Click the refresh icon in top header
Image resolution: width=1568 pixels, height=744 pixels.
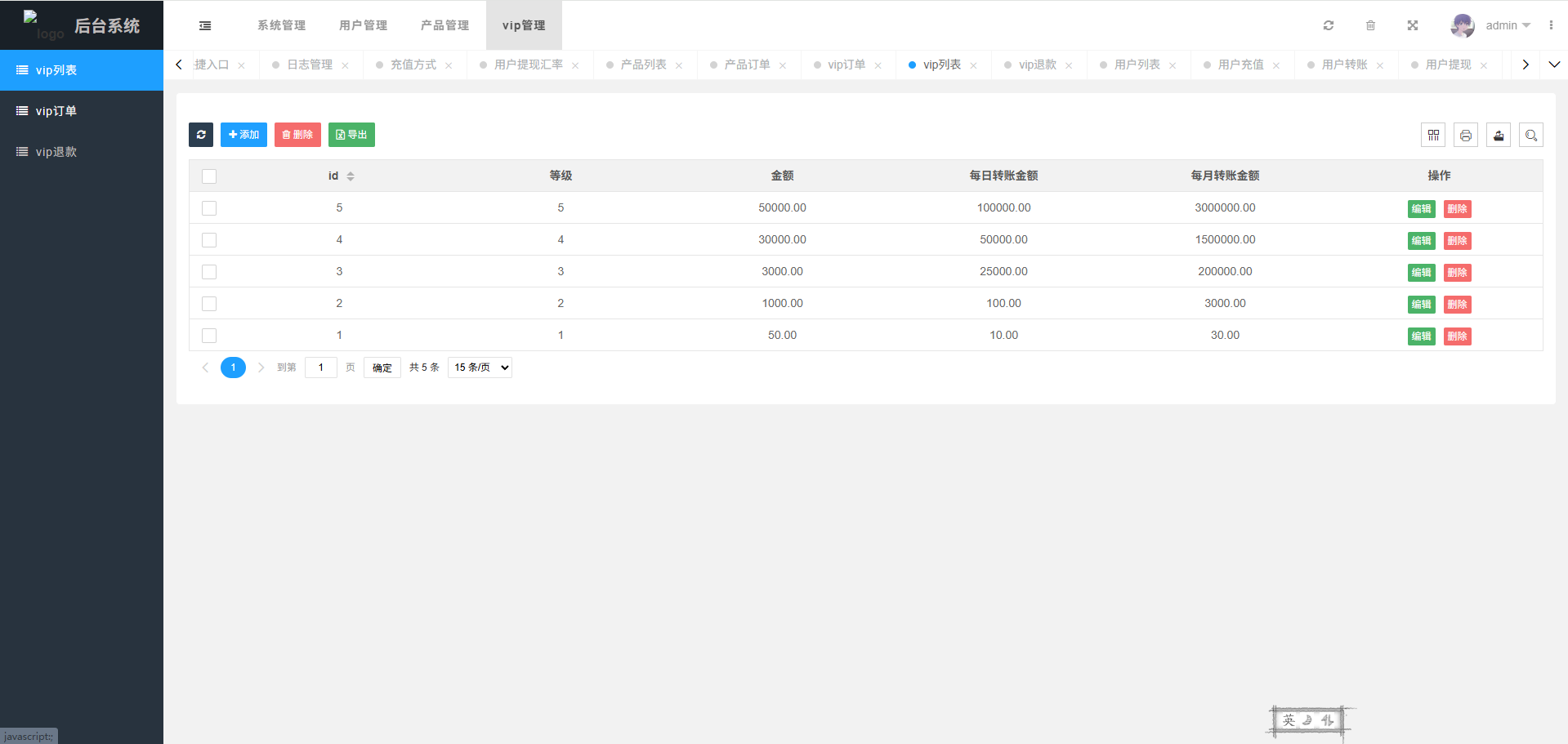click(x=1329, y=25)
